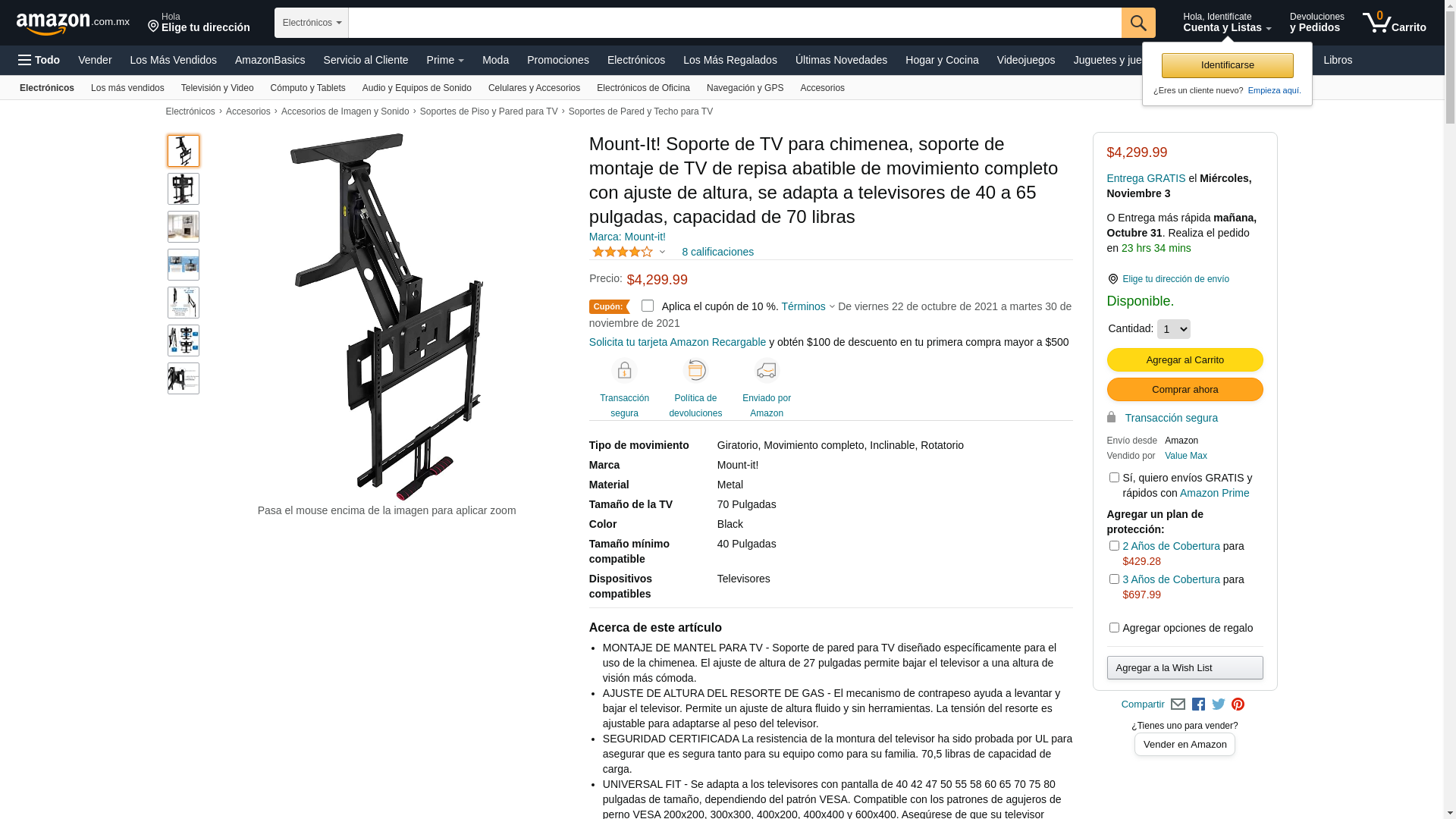
Task: Expand the Electrónicos search category dropdown
Action: pyautogui.click(x=312, y=23)
